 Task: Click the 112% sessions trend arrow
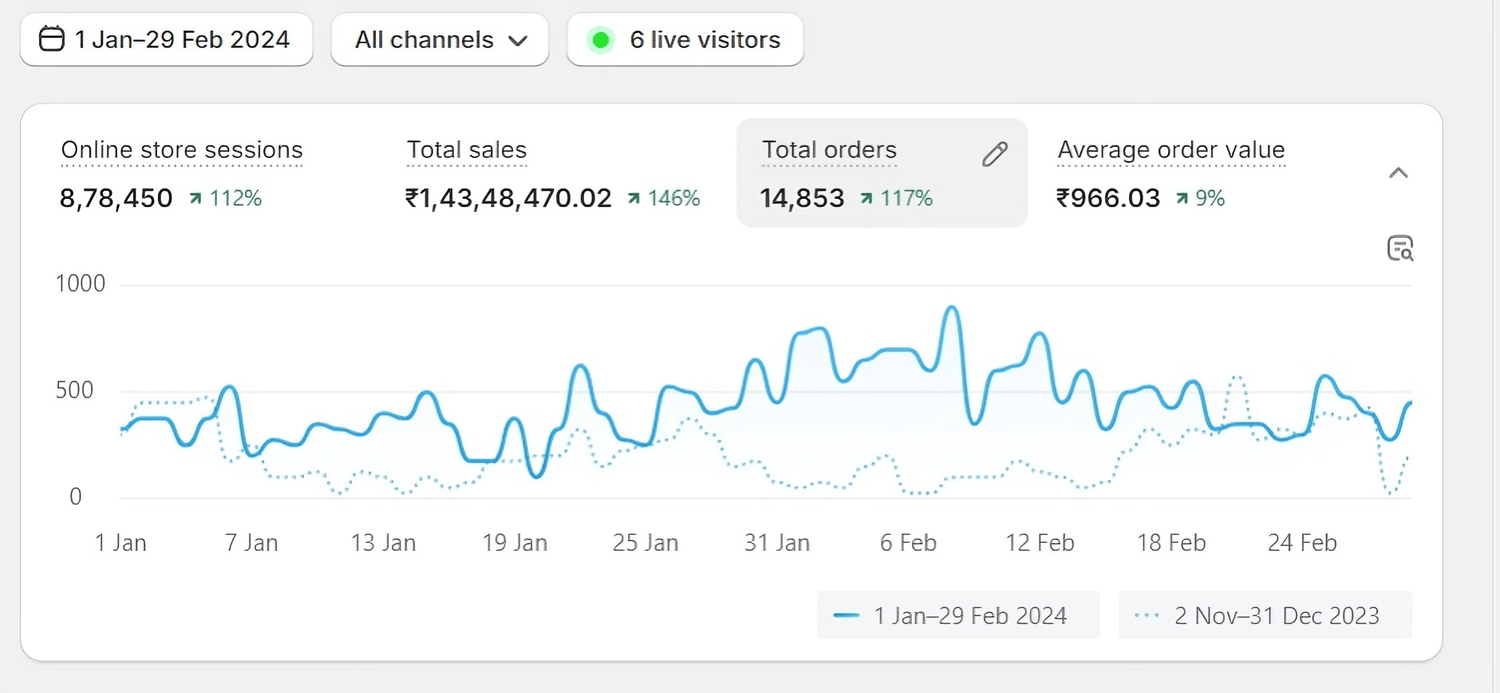pyautogui.click(x=194, y=199)
